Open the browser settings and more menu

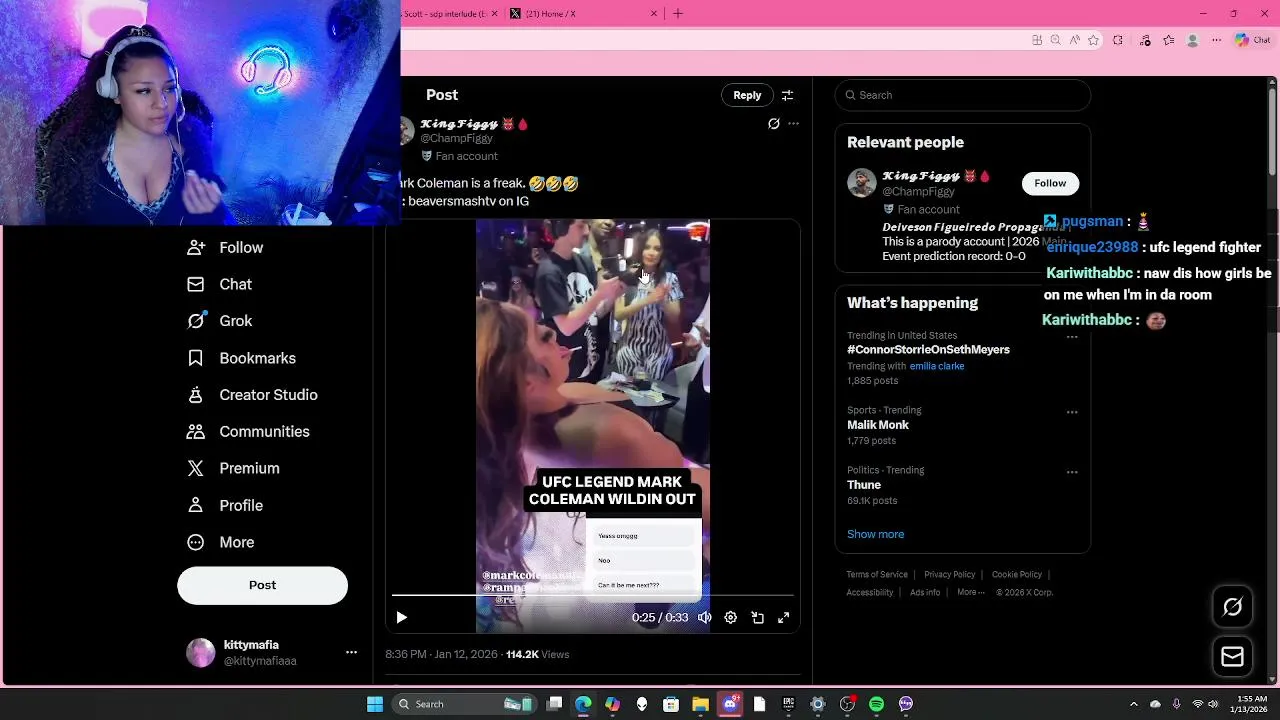pyautogui.click(x=1216, y=40)
